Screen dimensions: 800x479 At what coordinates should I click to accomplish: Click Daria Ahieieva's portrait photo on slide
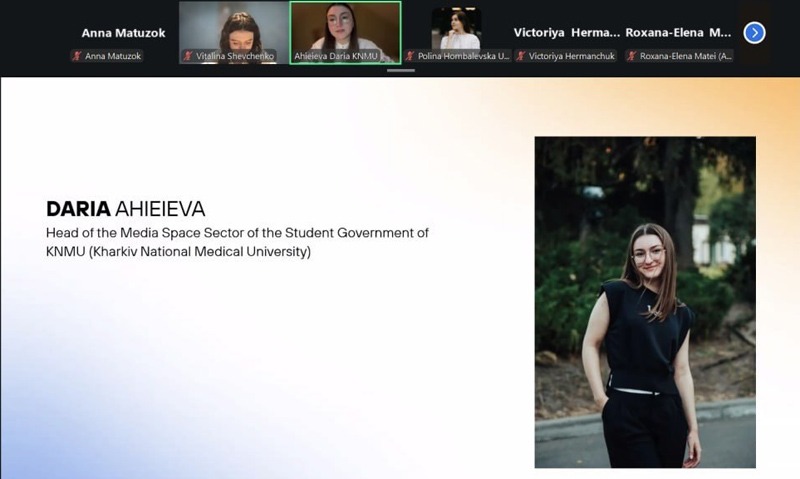(645, 302)
